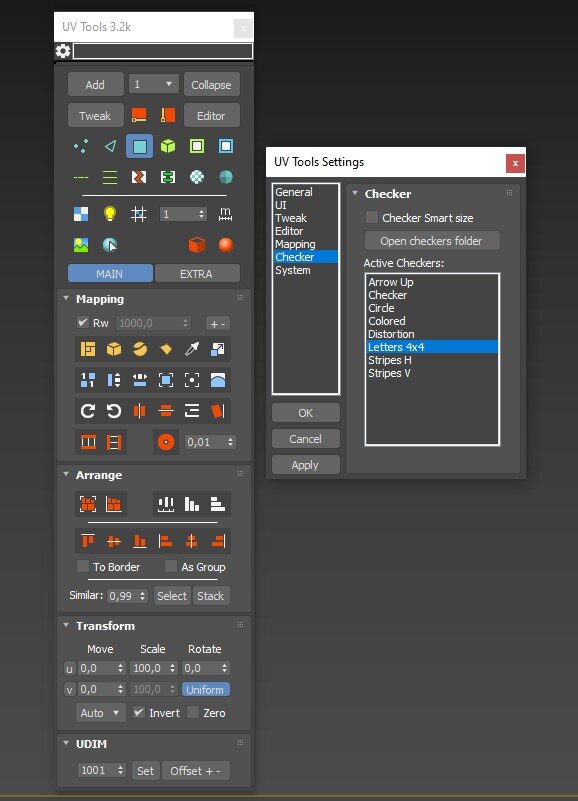Switch to the MAIN tab
The width and height of the screenshot is (578, 801).
click(x=110, y=273)
